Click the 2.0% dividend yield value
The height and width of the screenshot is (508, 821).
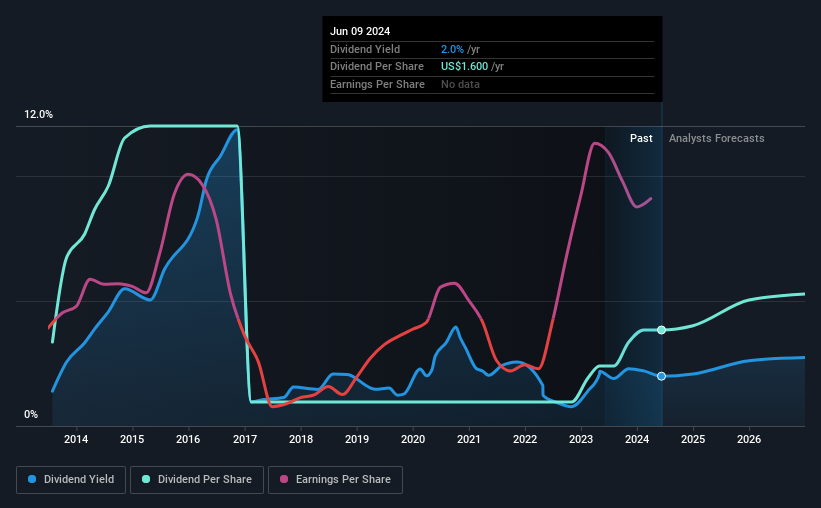tap(452, 49)
